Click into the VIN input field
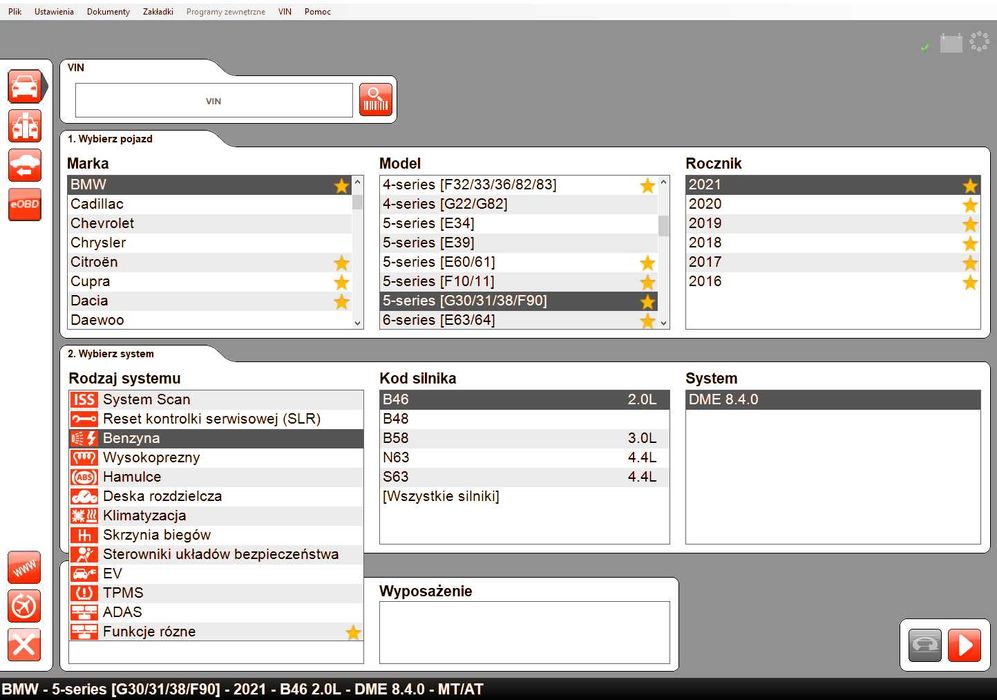The image size is (997, 700). [214, 100]
